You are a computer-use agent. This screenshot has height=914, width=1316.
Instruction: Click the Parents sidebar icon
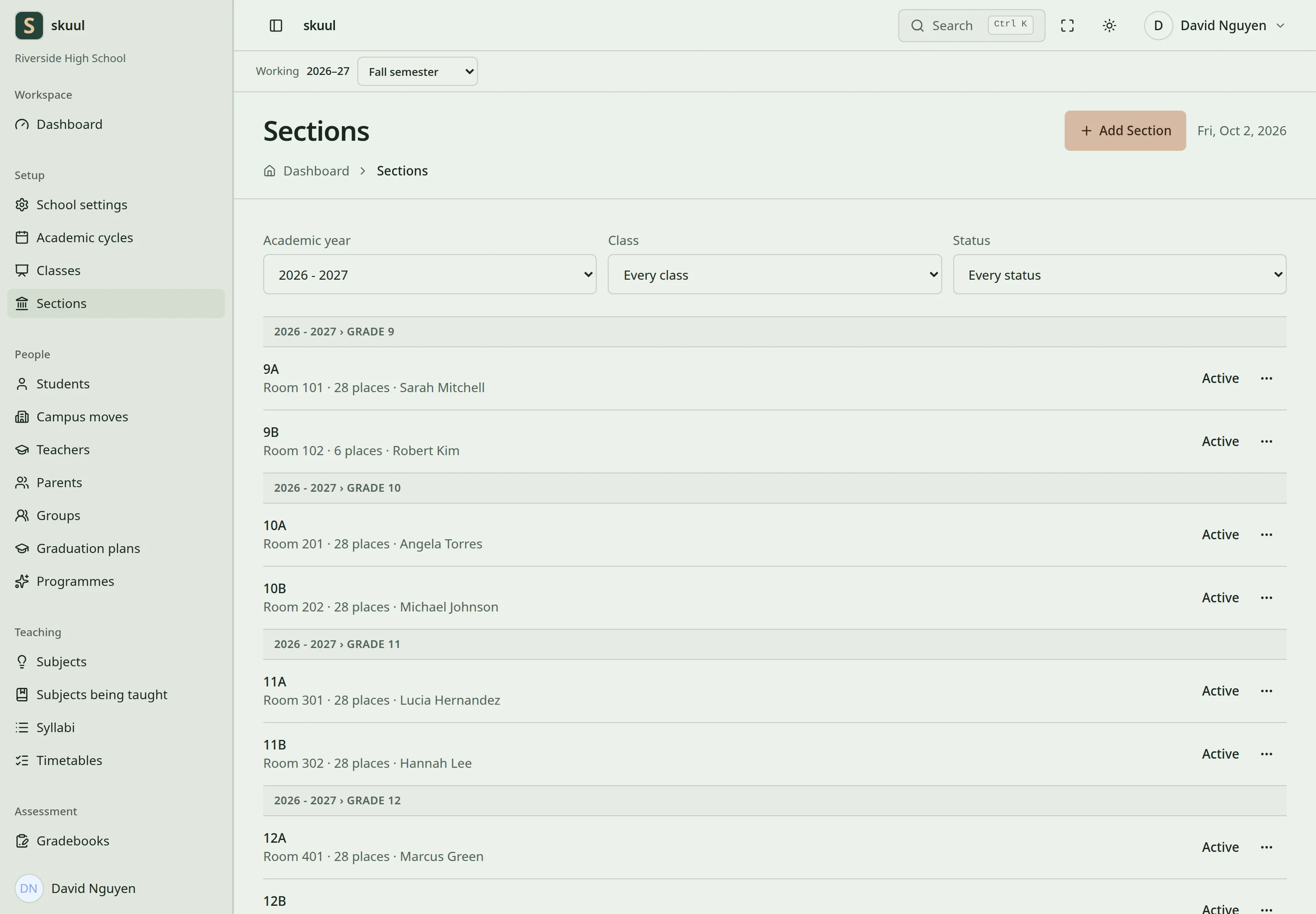(x=22, y=483)
